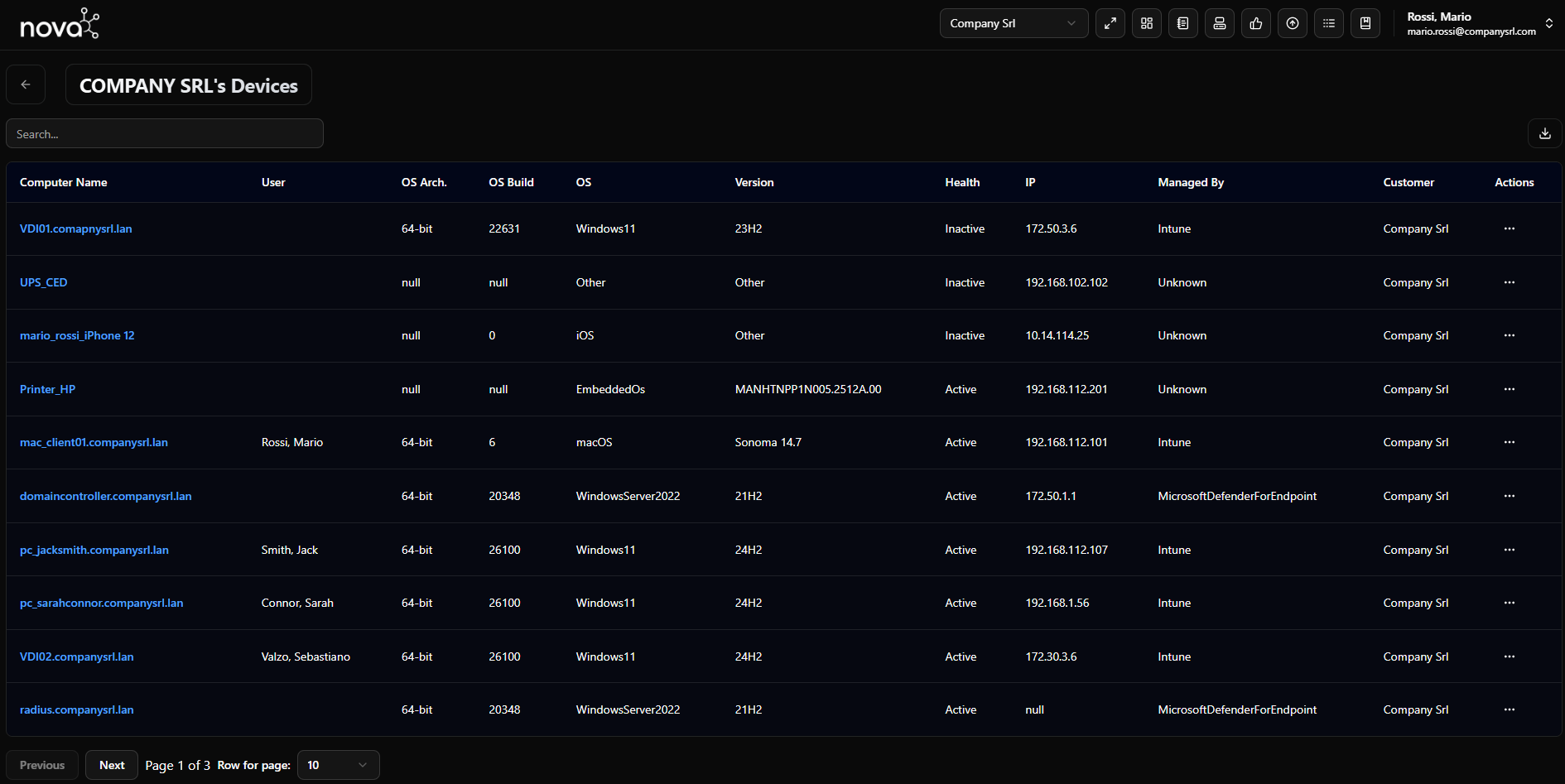The image size is (1565, 784).
Task: Click the bookmark book icon
Action: coord(1365,23)
